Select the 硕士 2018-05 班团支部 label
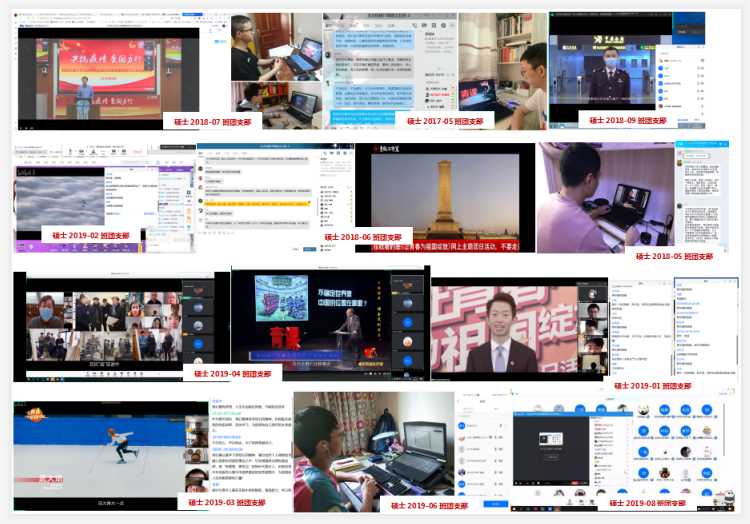 click(674, 256)
